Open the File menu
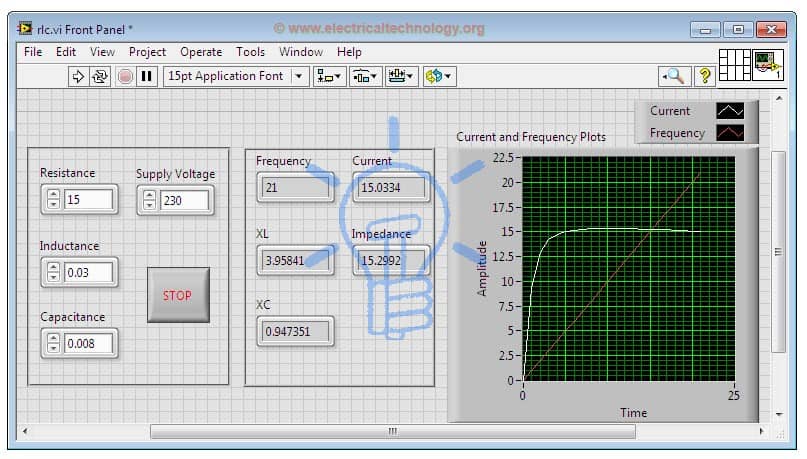Image resolution: width=807 pixels, height=459 pixels. [33, 52]
